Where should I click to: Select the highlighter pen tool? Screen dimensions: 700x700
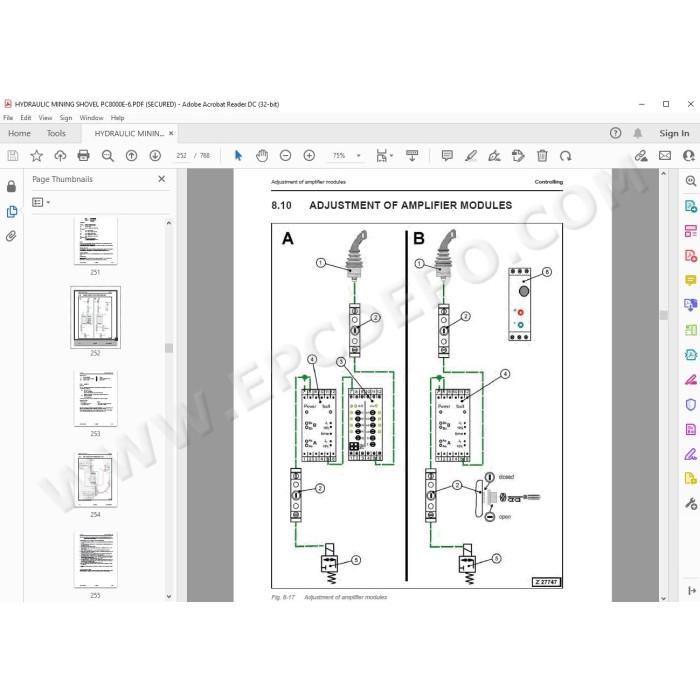click(x=471, y=155)
